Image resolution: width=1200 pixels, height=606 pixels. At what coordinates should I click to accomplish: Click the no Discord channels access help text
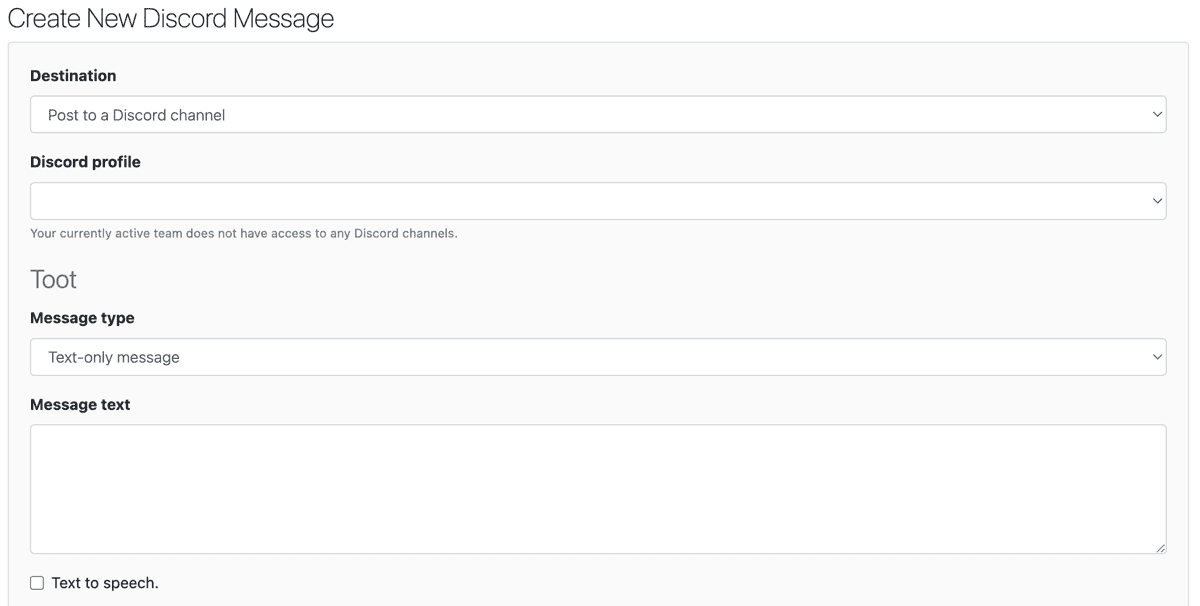pos(243,234)
